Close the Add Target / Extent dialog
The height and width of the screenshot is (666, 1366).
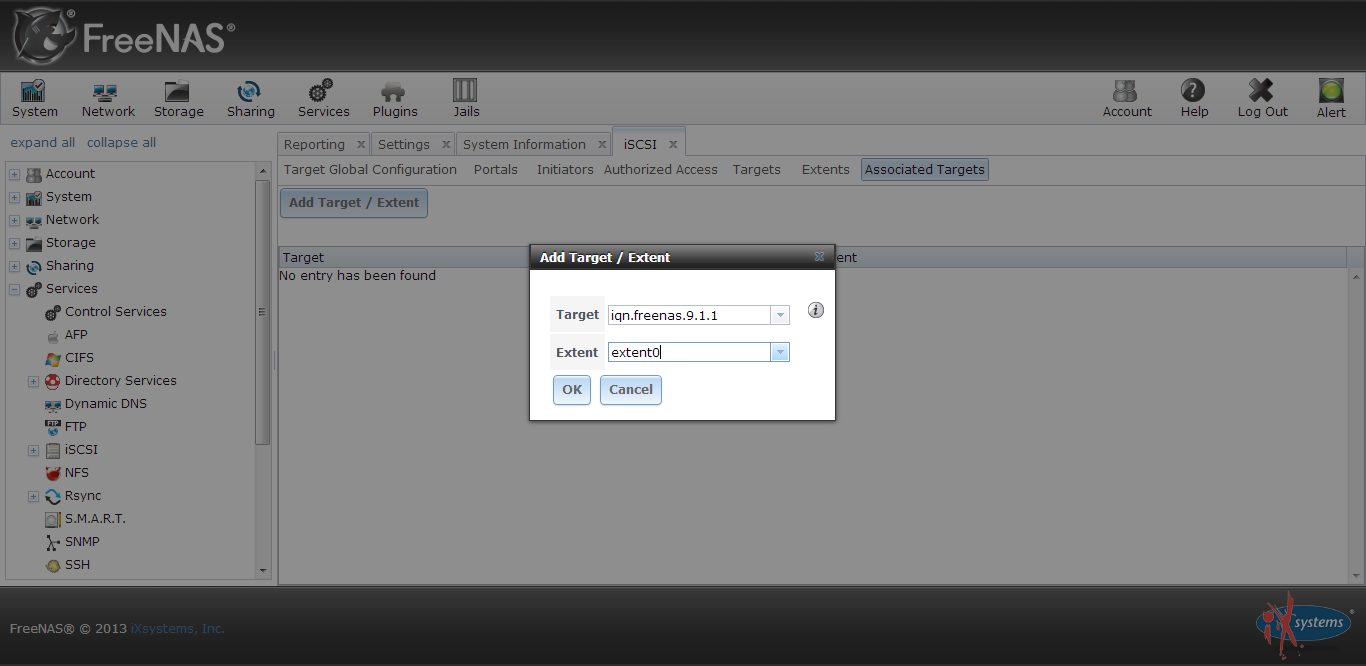pyautogui.click(x=819, y=257)
